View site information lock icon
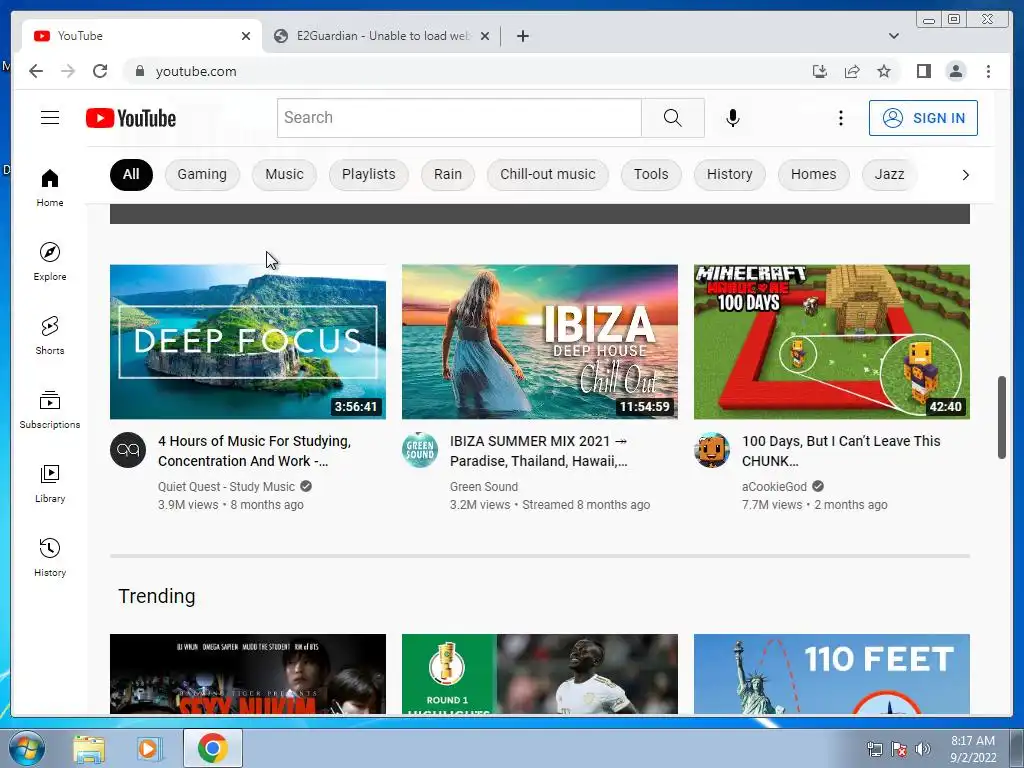 139,71
